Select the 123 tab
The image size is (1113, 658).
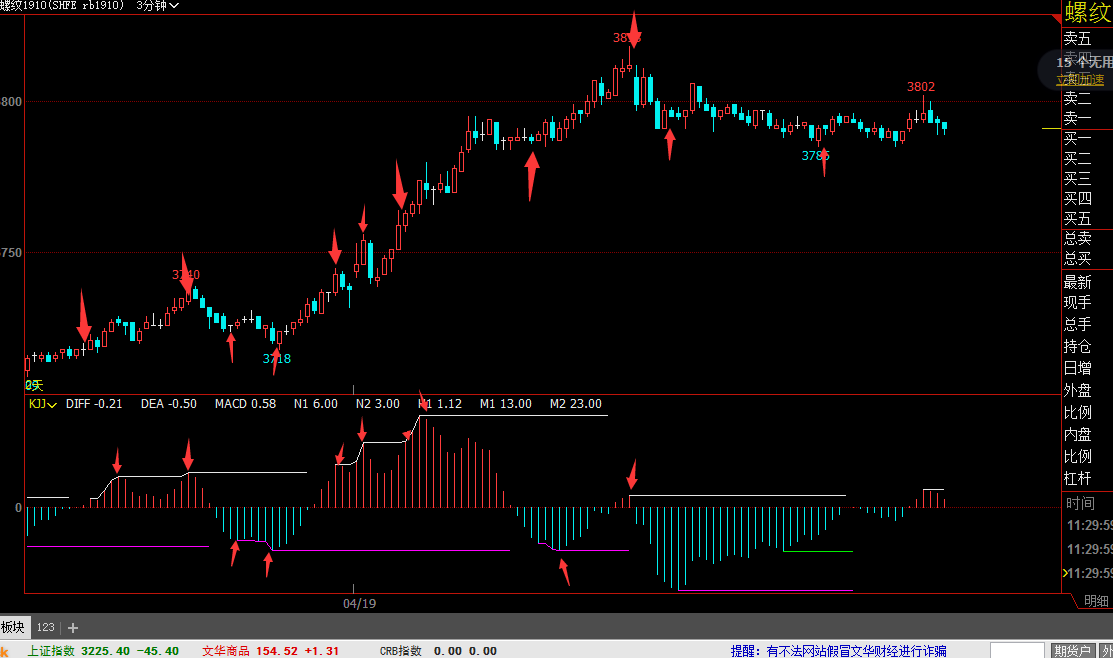coord(46,627)
